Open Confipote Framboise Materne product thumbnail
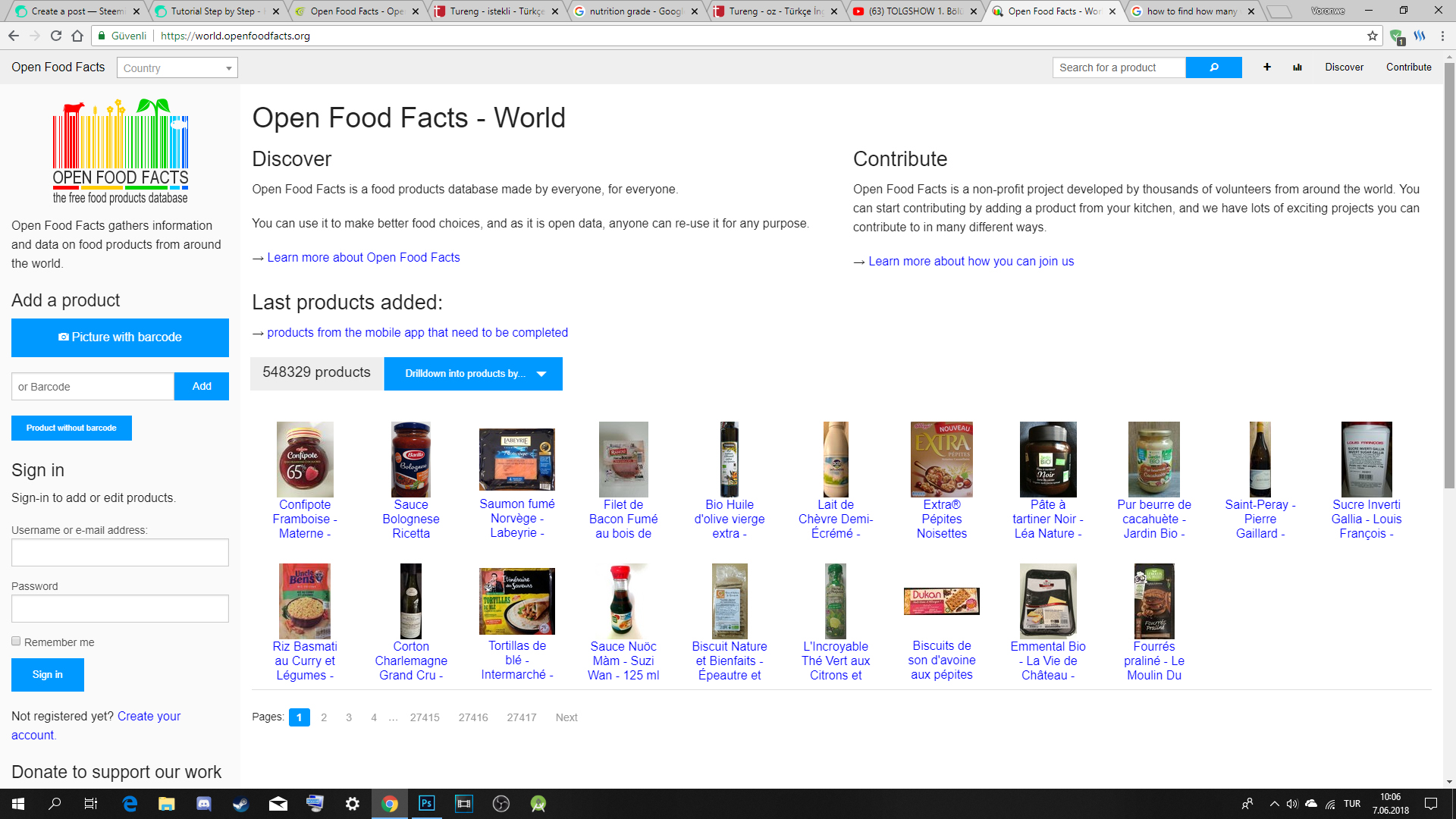The image size is (1456, 819). tap(305, 460)
